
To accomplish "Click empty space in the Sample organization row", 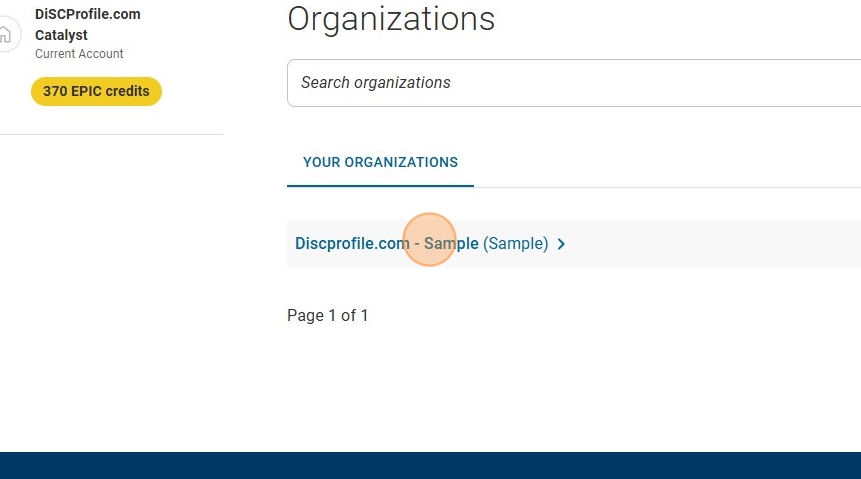I will (x=714, y=244).
